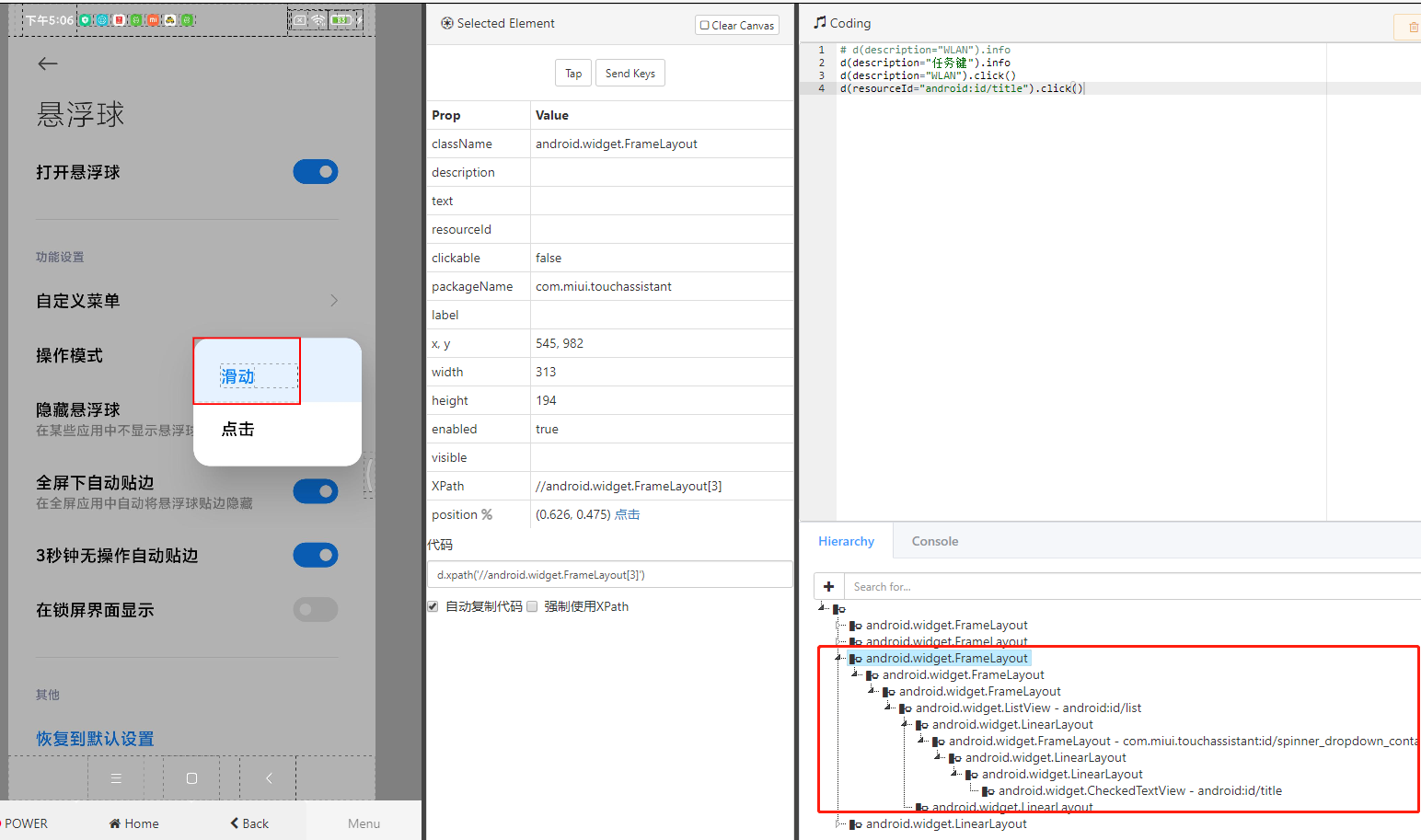Click the plus icon beside the Hierarchy search box
The image size is (1421, 840).
point(828,586)
